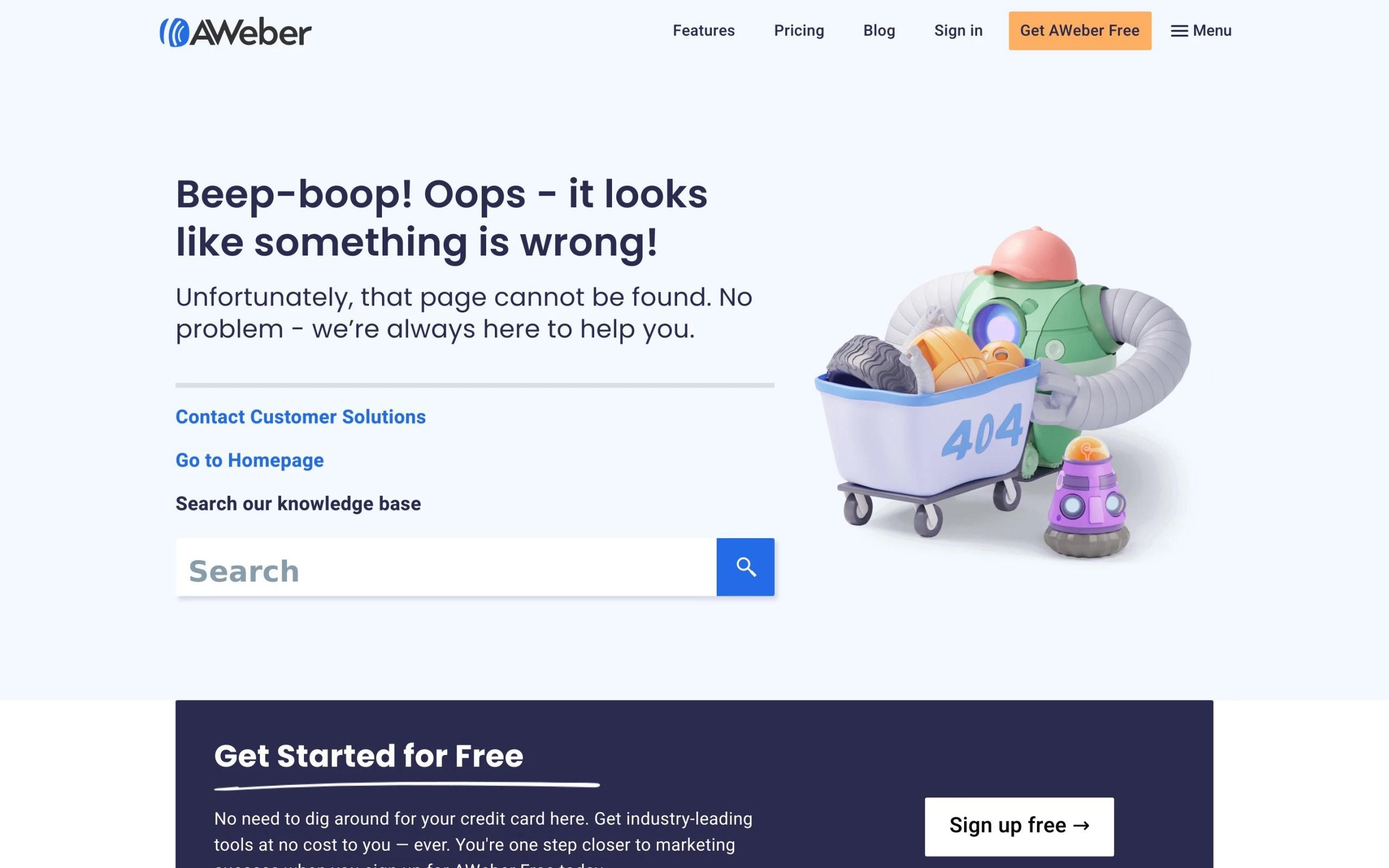Click the AWeber logo
This screenshot has width=1389, height=868.
click(235, 31)
